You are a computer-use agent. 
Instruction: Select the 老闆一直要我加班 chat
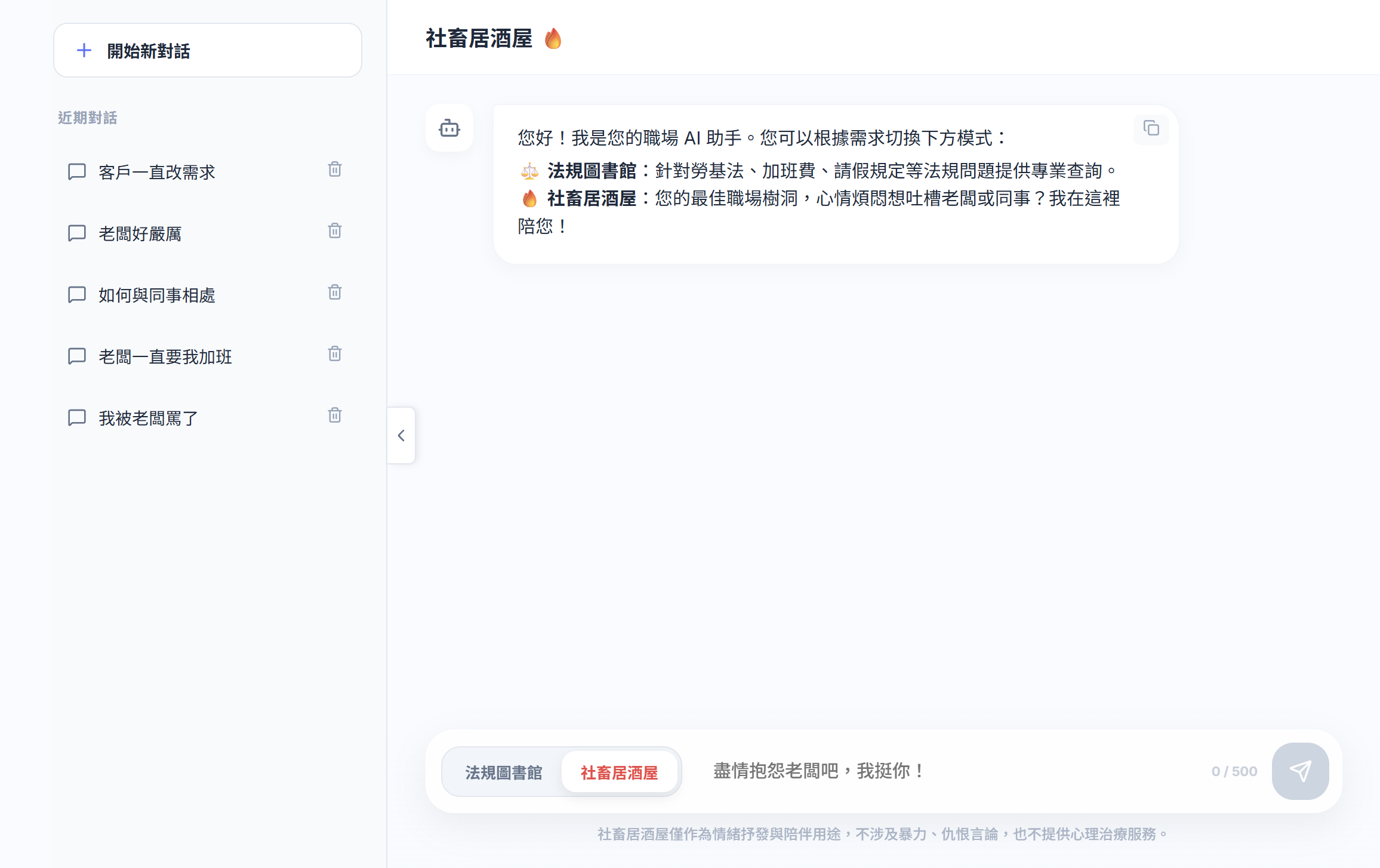(x=165, y=356)
